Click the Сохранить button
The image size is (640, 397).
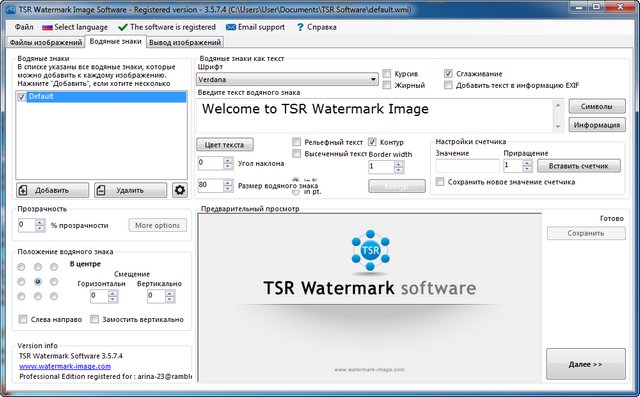tap(586, 233)
